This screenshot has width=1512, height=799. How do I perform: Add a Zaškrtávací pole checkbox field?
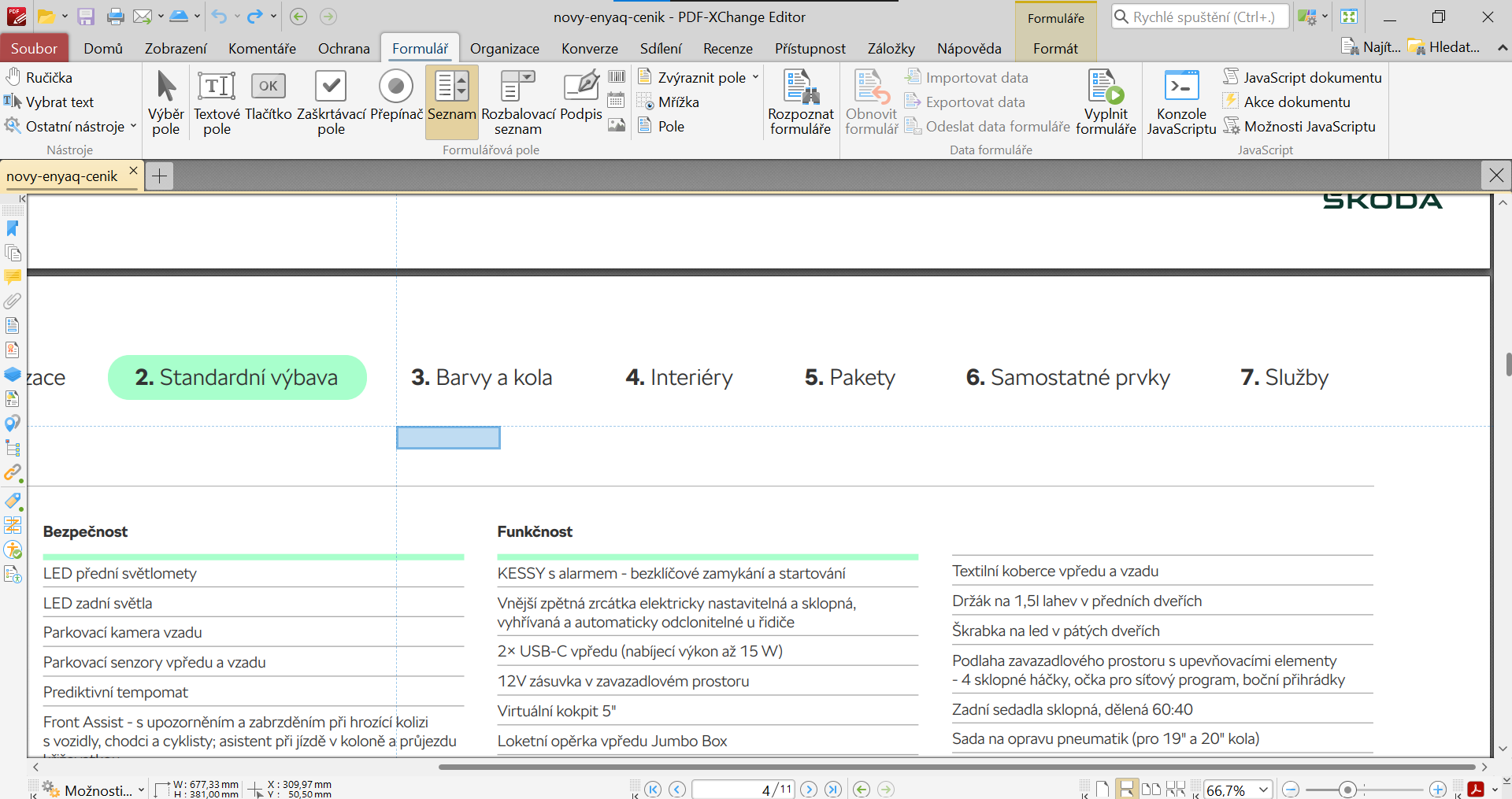pos(331,102)
